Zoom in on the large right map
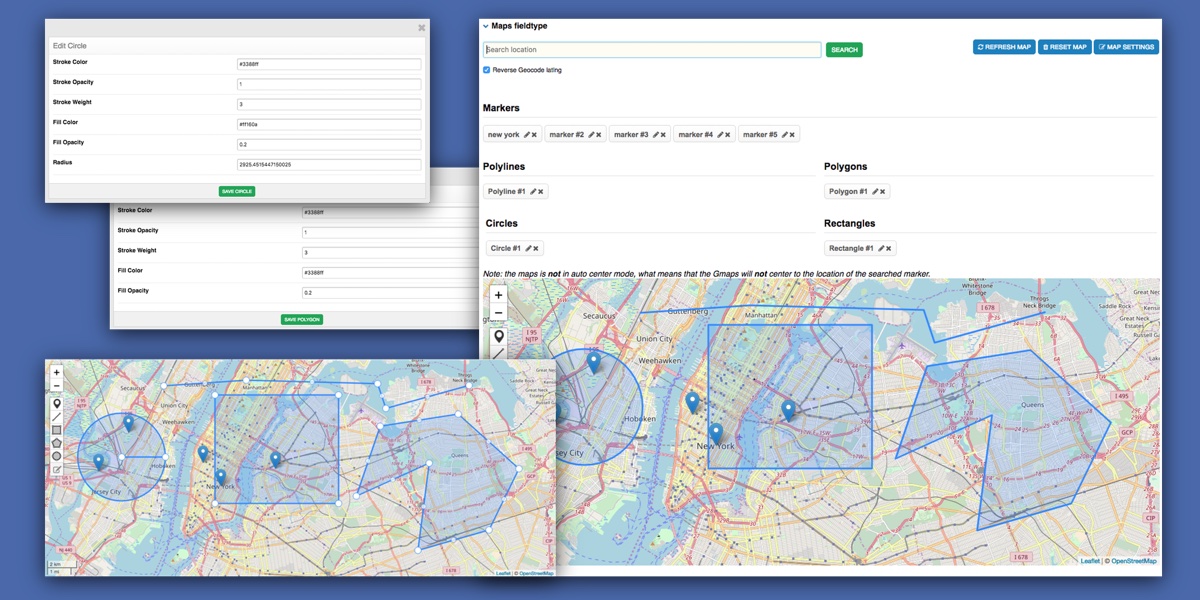 coord(498,295)
